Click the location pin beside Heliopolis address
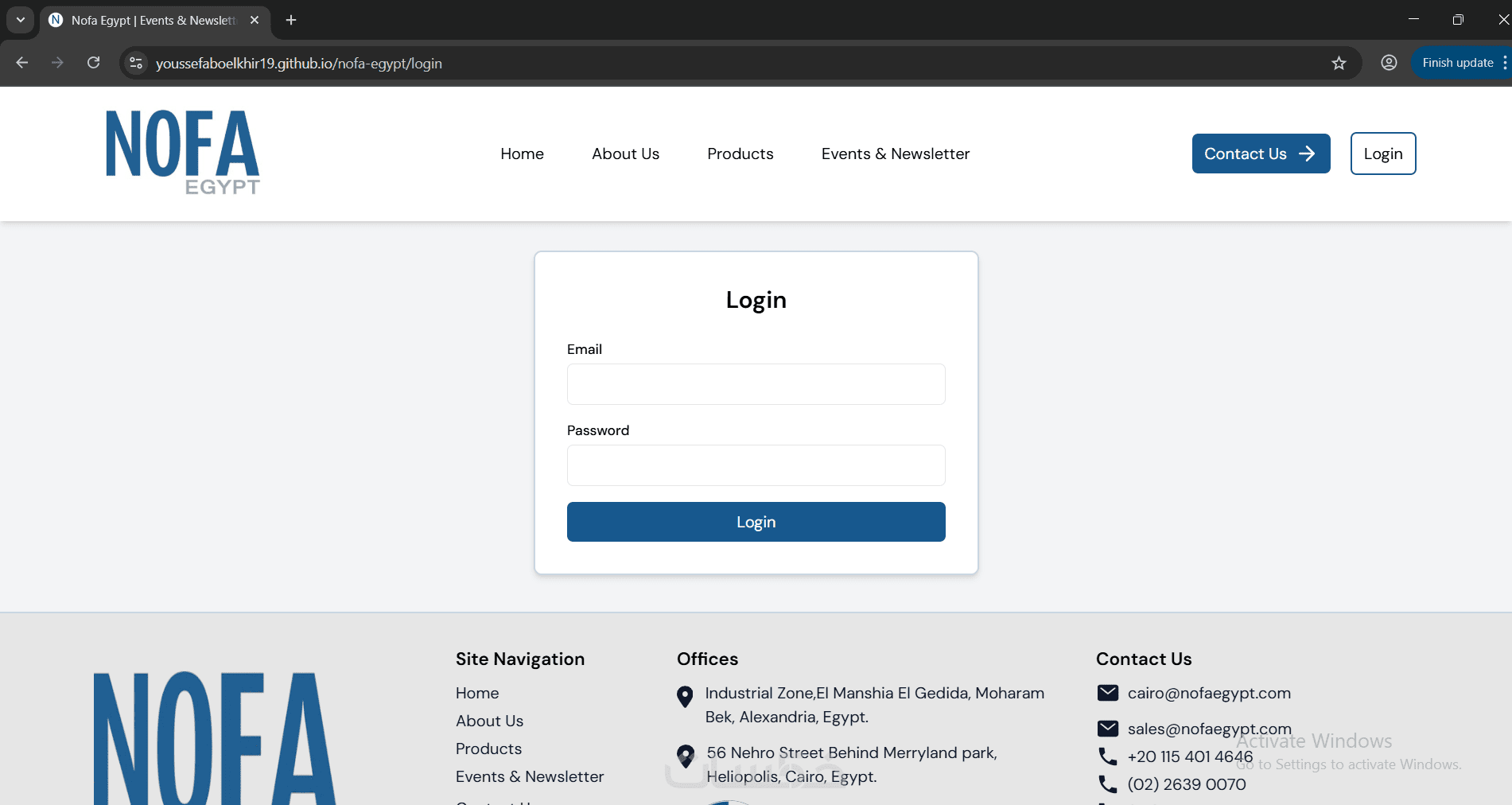The height and width of the screenshot is (805, 1512). coord(686,756)
